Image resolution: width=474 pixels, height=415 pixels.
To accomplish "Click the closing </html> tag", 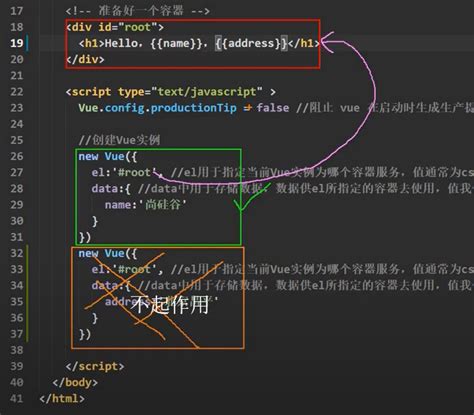I will click(x=62, y=399).
